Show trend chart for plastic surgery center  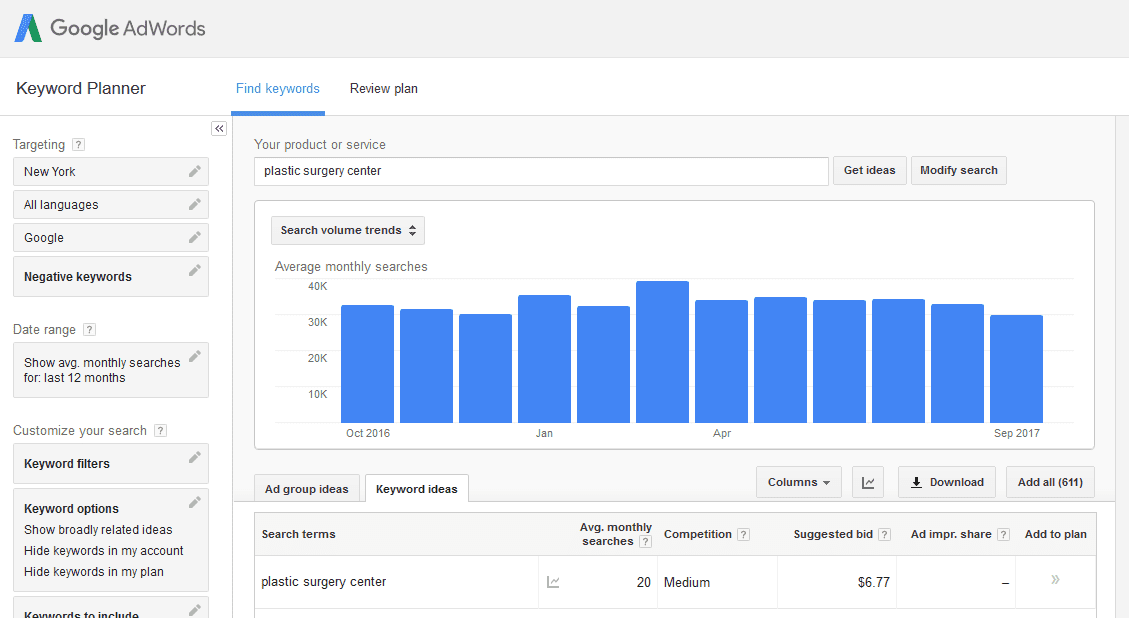(553, 582)
